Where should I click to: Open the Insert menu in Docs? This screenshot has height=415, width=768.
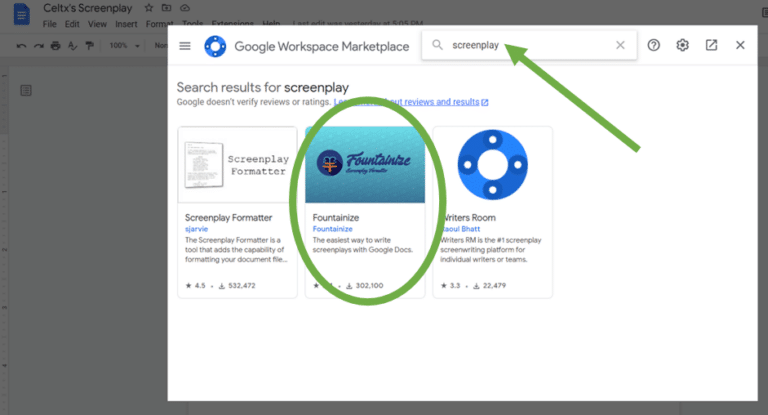pyautogui.click(x=126, y=24)
